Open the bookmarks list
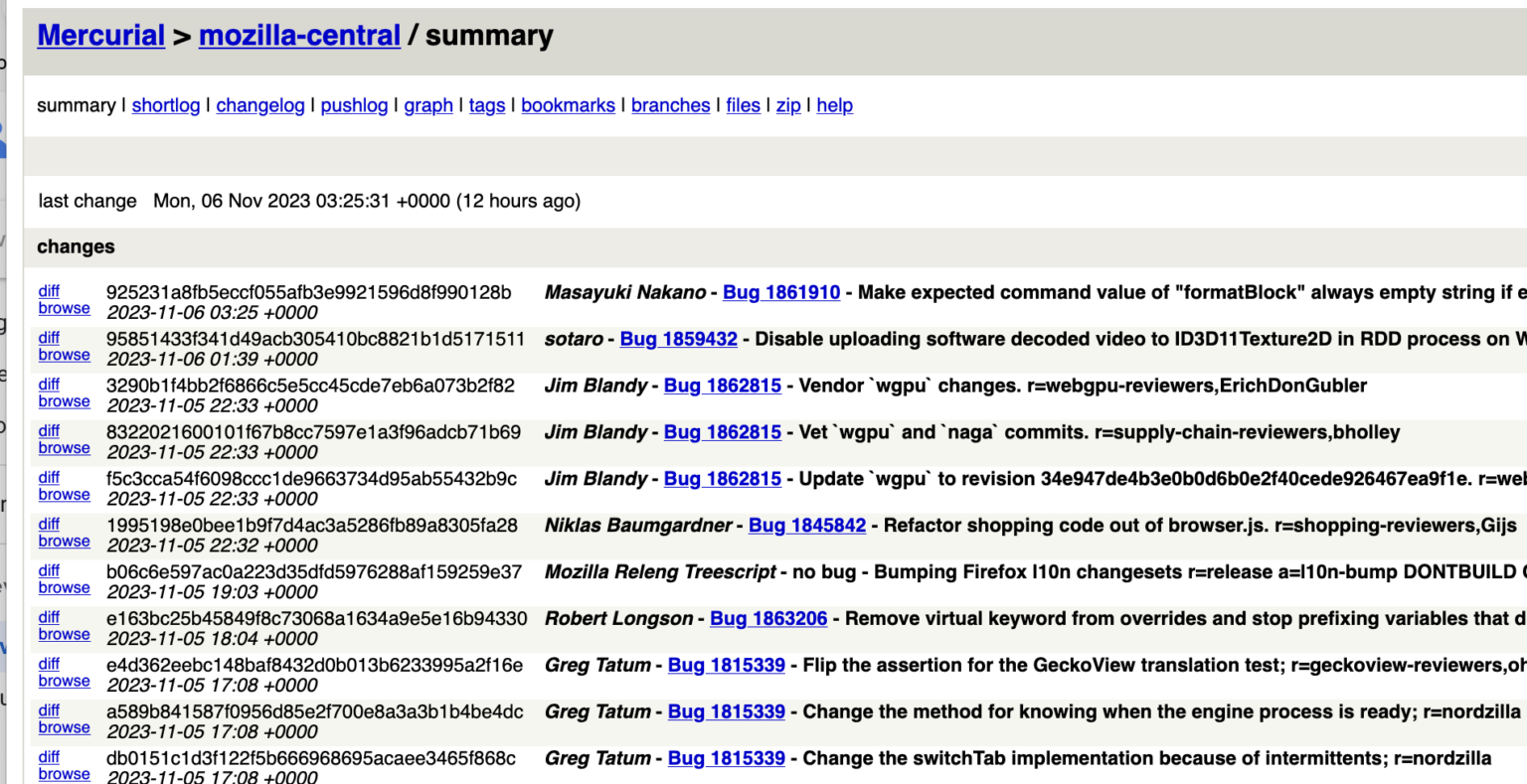1527x784 pixels. point(568,105)
